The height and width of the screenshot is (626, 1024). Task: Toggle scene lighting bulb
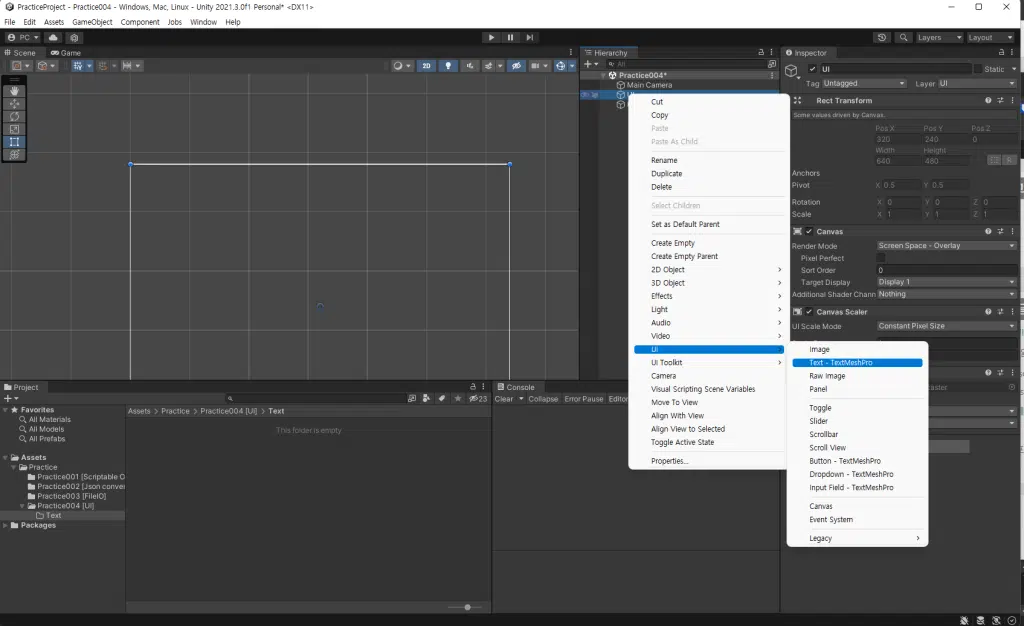[x=448, y=66]
